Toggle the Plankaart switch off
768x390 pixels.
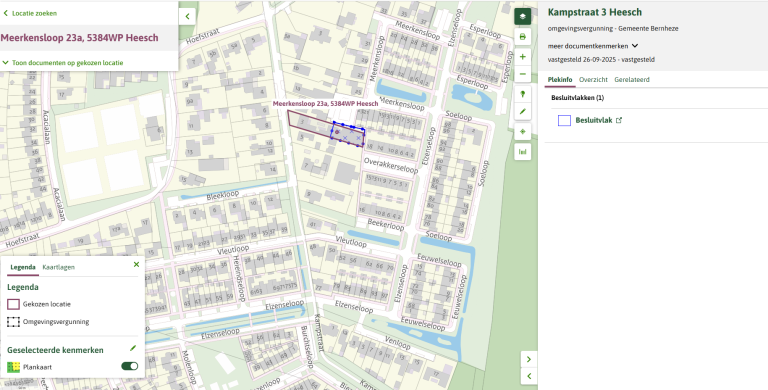point(129,366)
